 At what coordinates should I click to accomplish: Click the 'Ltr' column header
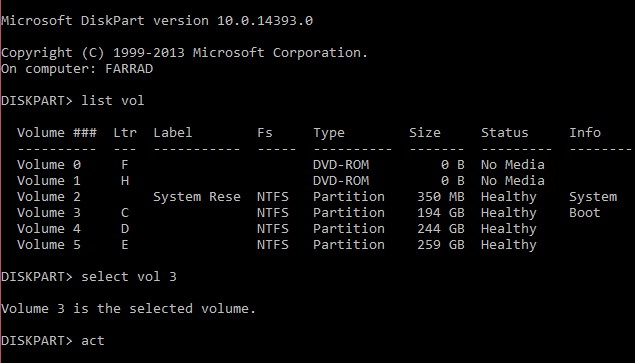point(125,133)
